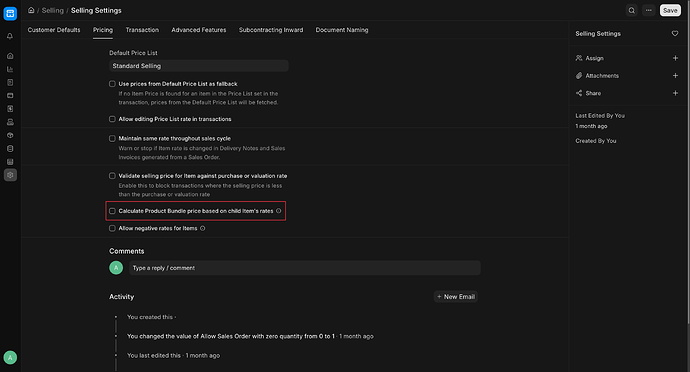The height and width of the screenshot is (372, 690).
Task: Click the Save button
Action: coord(670,10)
